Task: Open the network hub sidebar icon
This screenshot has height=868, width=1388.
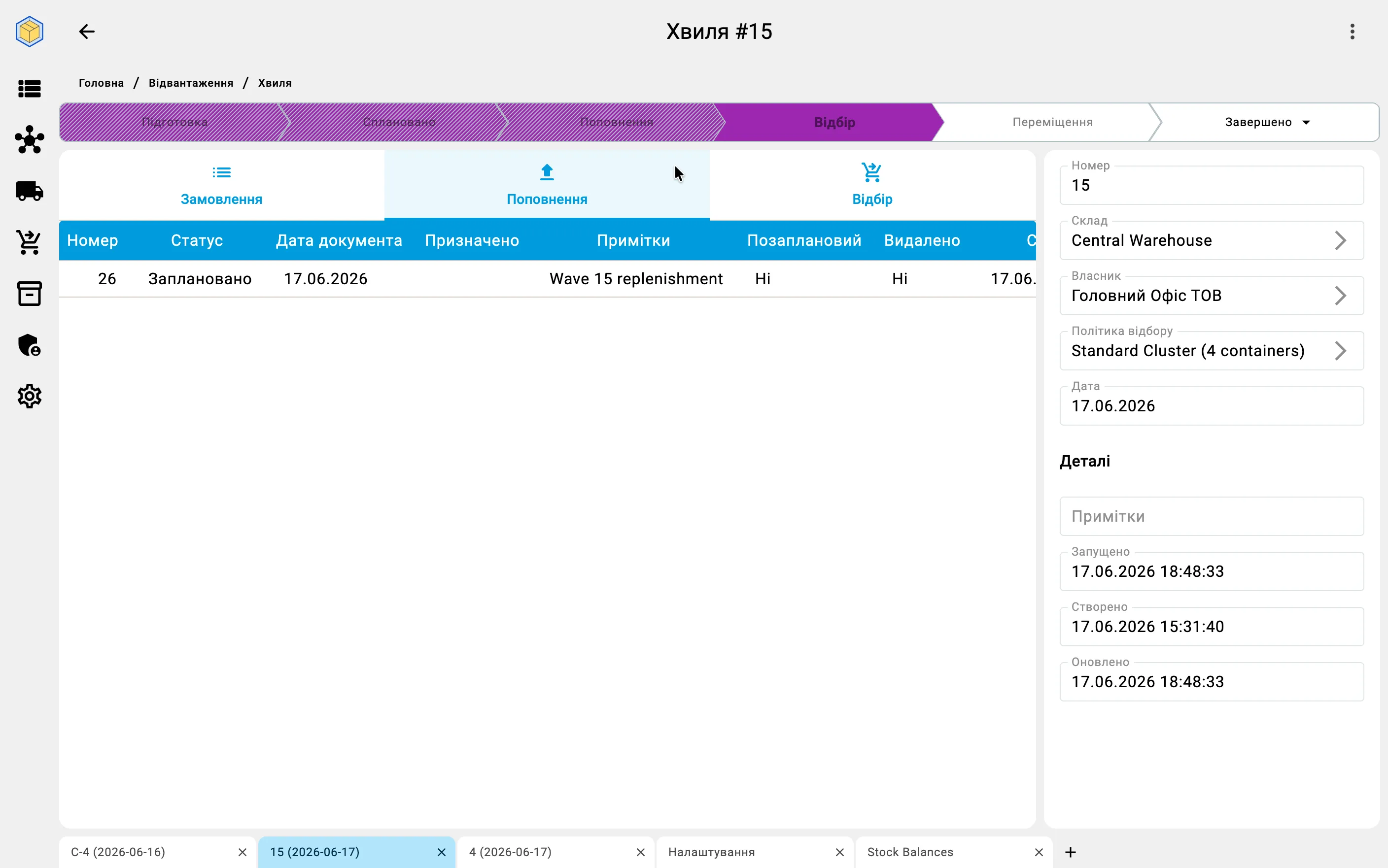Action: tap(29, 139)
